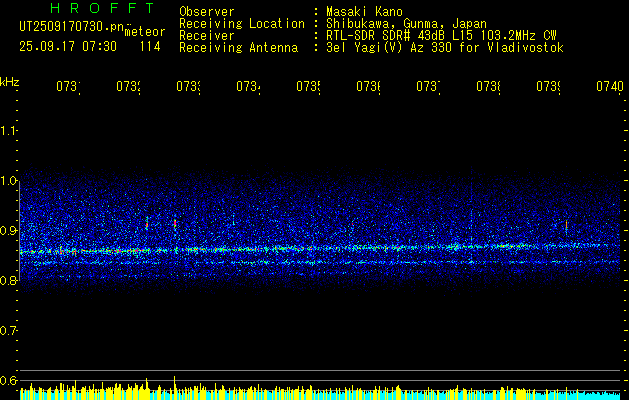Image resolution: width=629 pixels, height=400 pixels.
Task: Click the 1.0 frequency axis label
Action: tap(8, 180)
